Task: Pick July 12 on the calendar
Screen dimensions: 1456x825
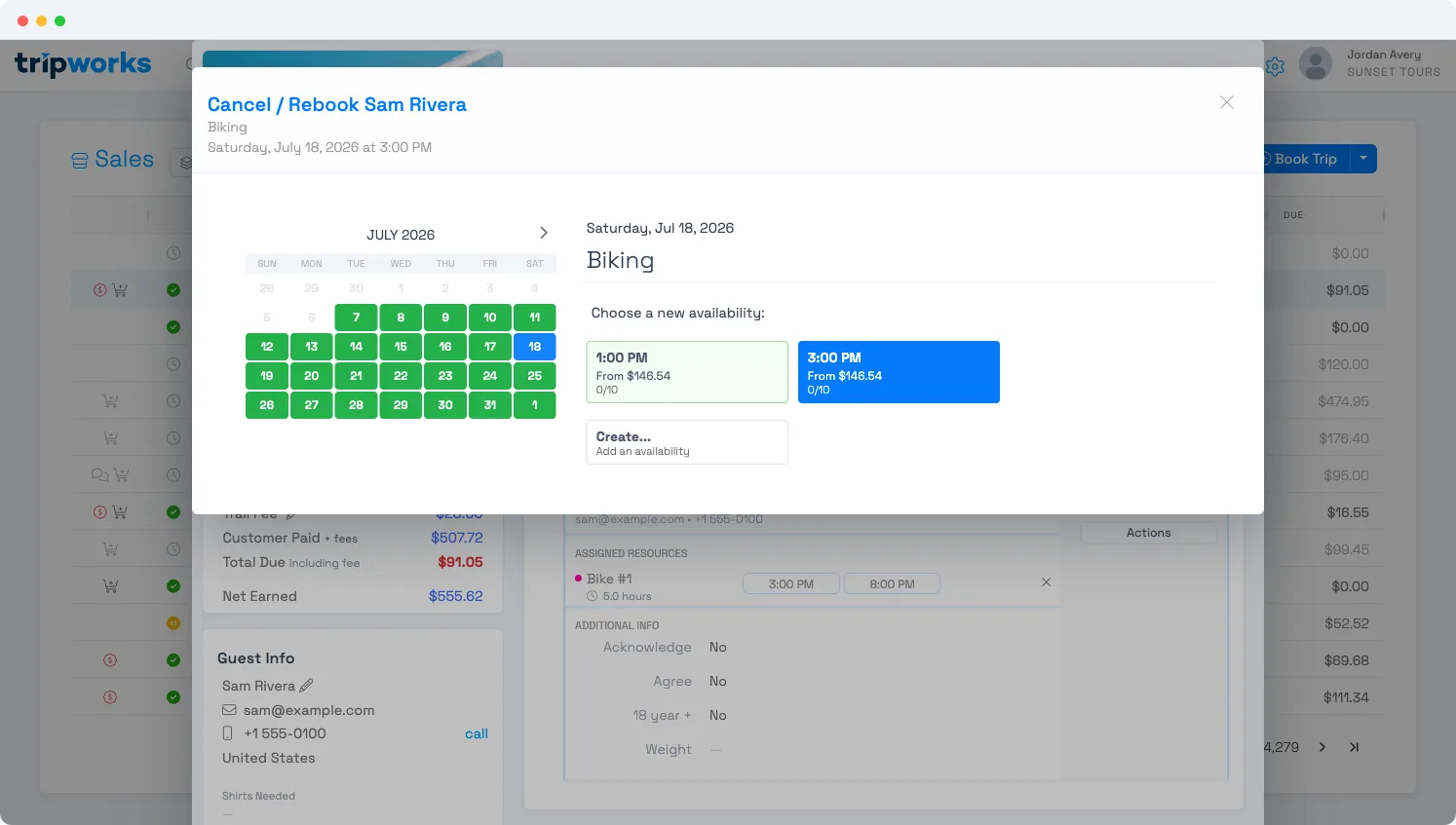Action: tap(267, 347)
